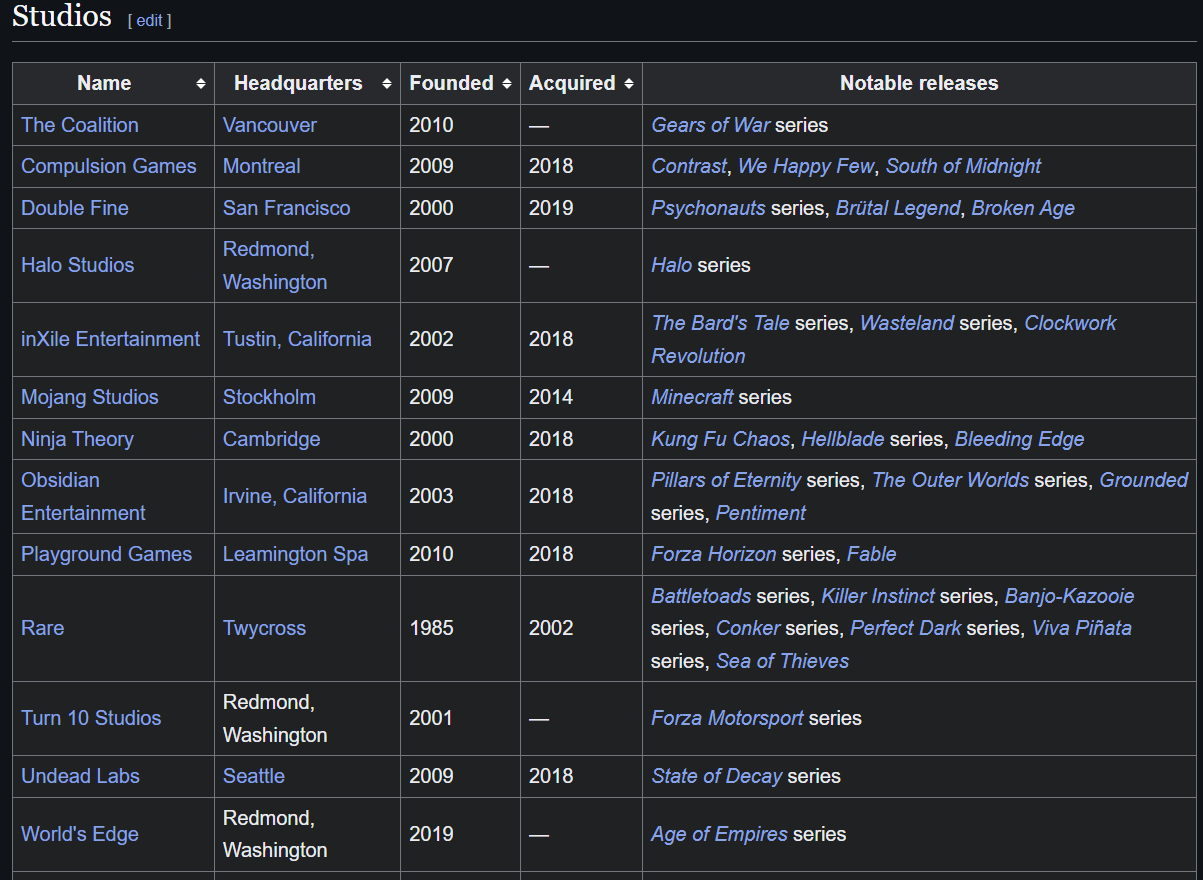Follow the Cambridge headquarters link

272,439
